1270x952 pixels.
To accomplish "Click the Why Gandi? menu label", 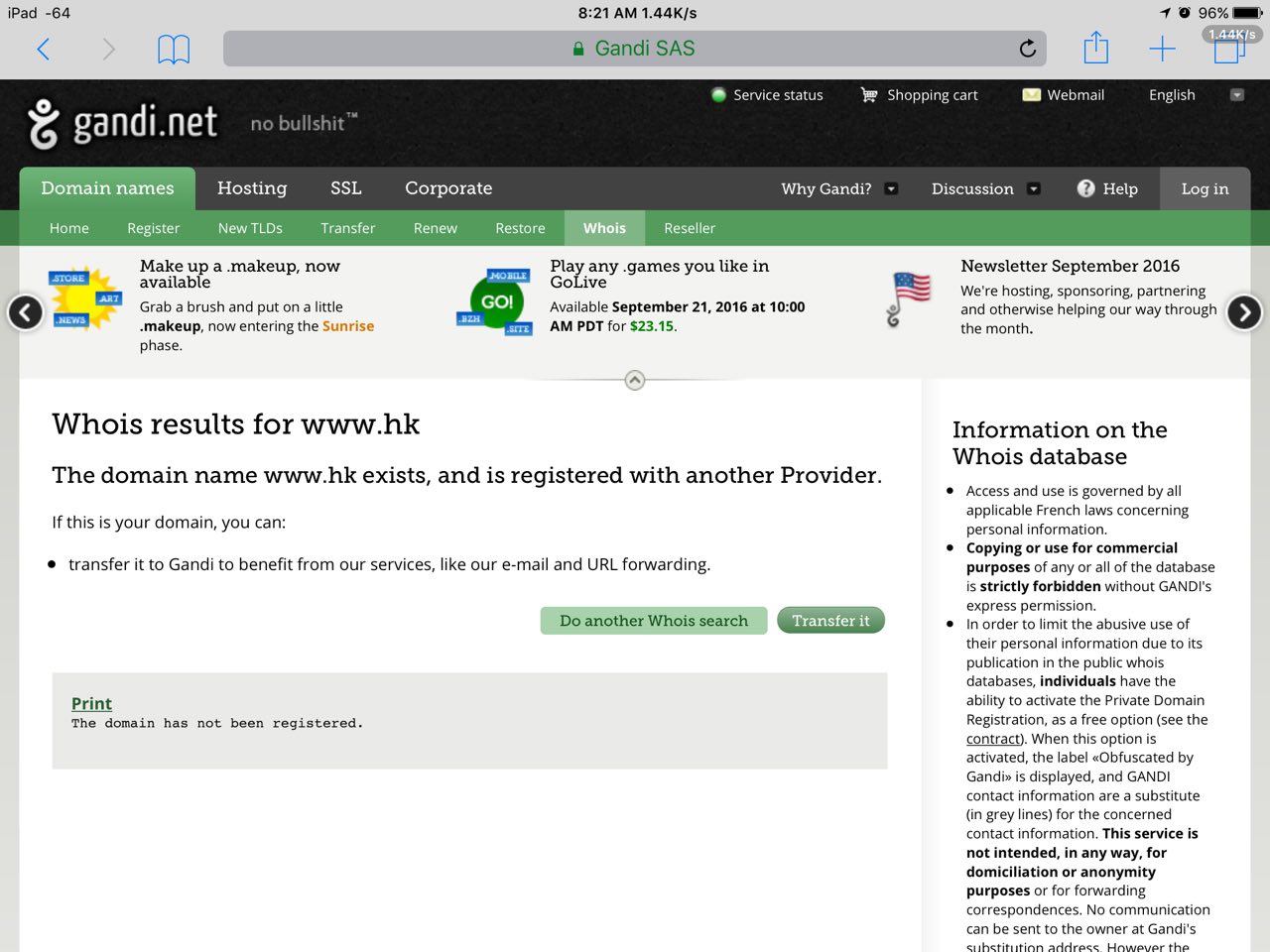I will pos(826,188).
